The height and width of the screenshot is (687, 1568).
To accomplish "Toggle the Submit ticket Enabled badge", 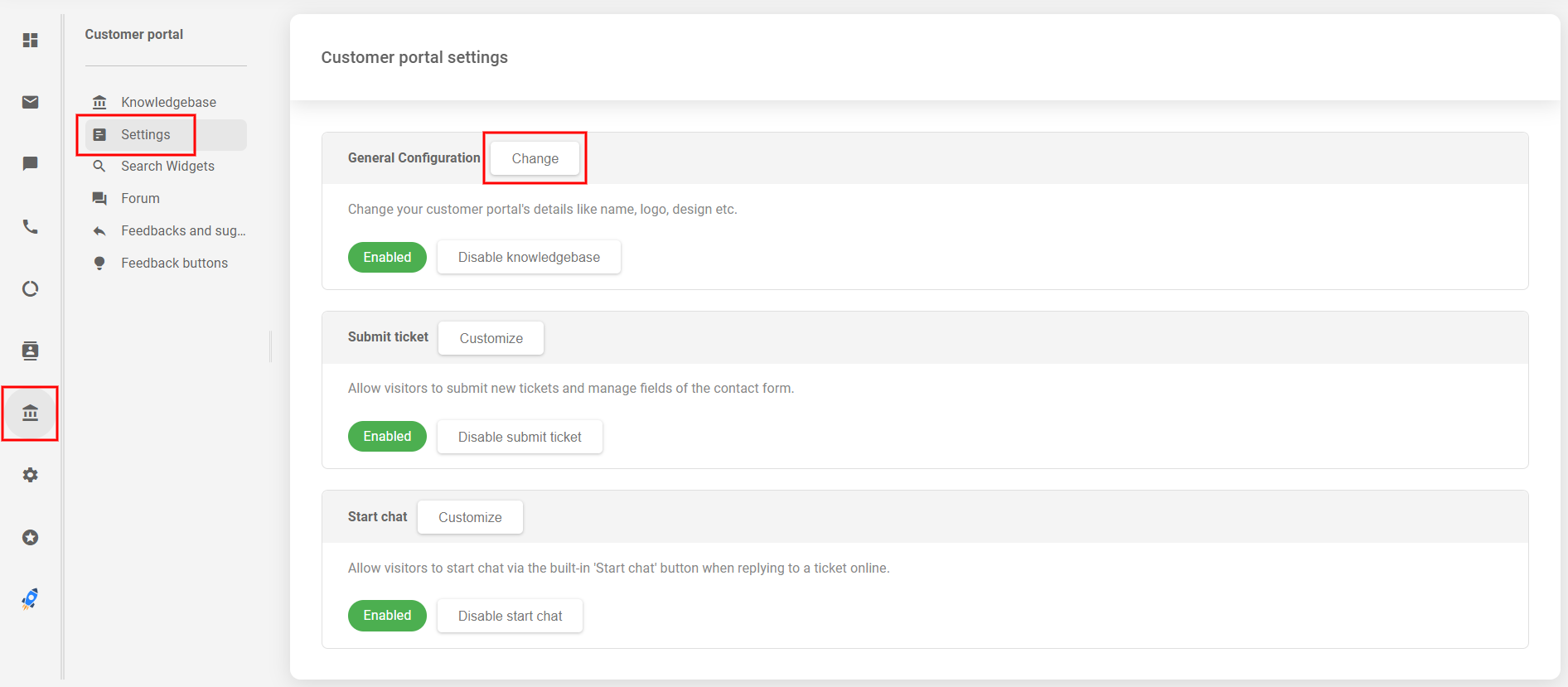I will [387, 437].
